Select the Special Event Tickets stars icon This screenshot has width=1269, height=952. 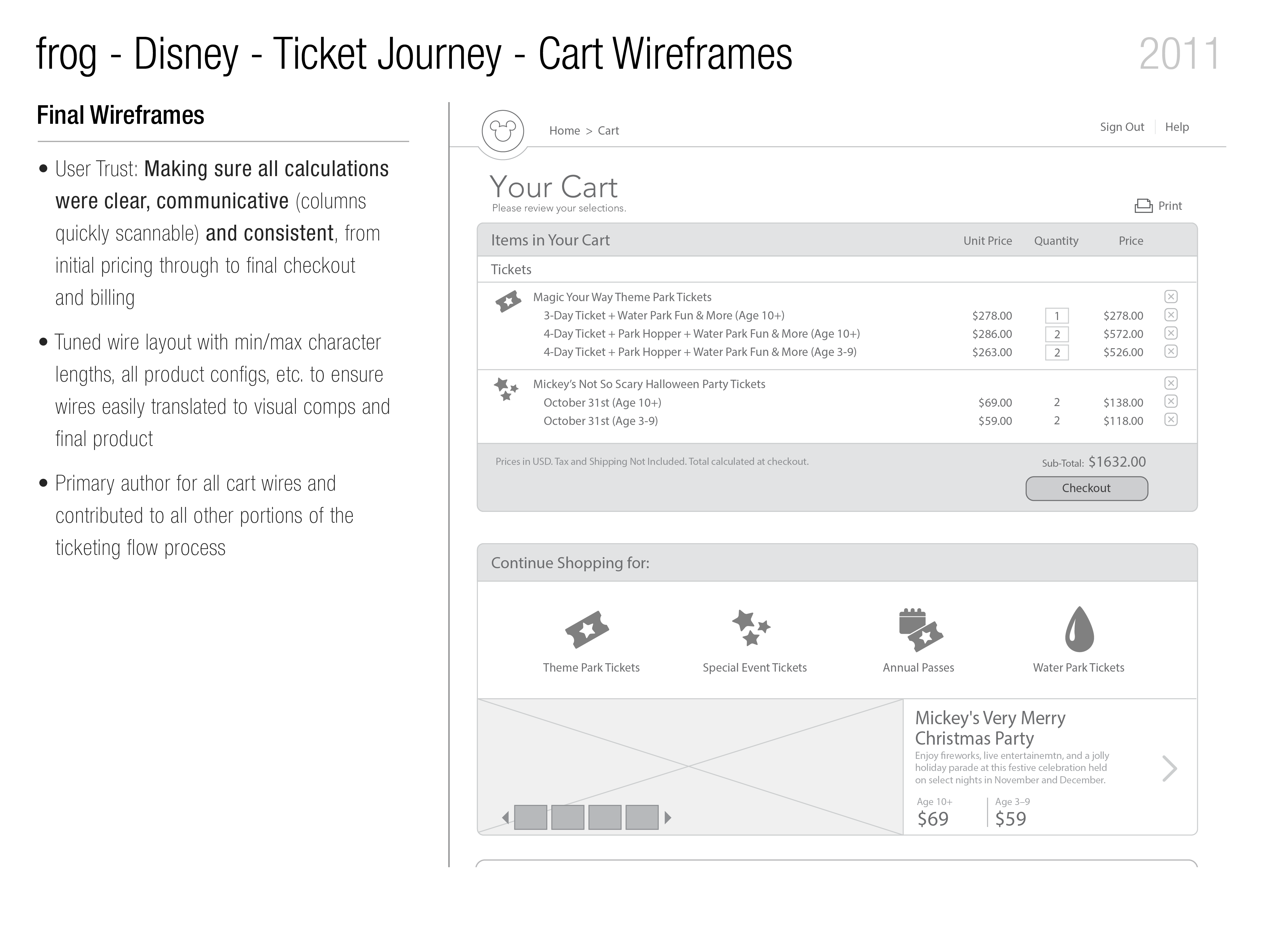coord(751,628)
